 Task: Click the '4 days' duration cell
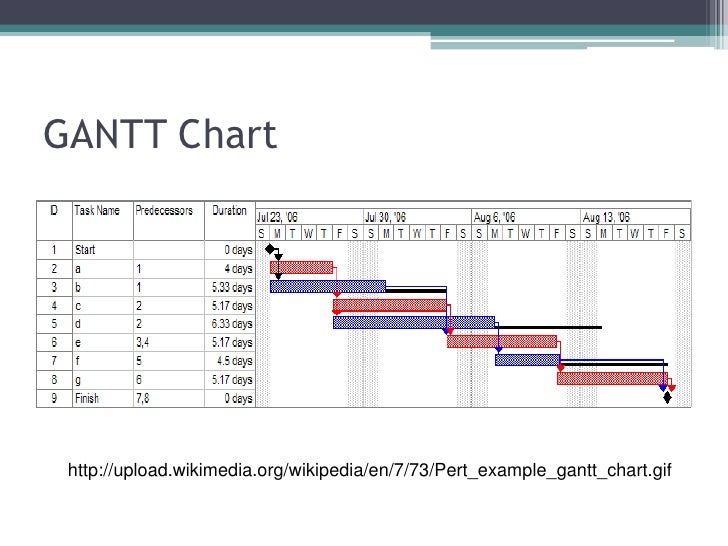tap(229, 269)
